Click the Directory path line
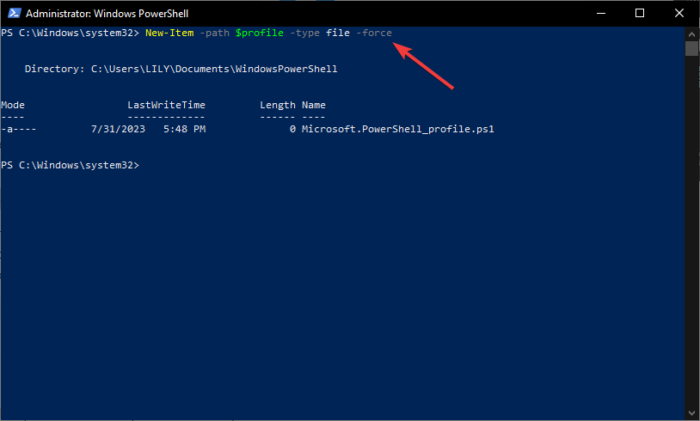This screenshot has height=421, width=700. click(181, 69)
